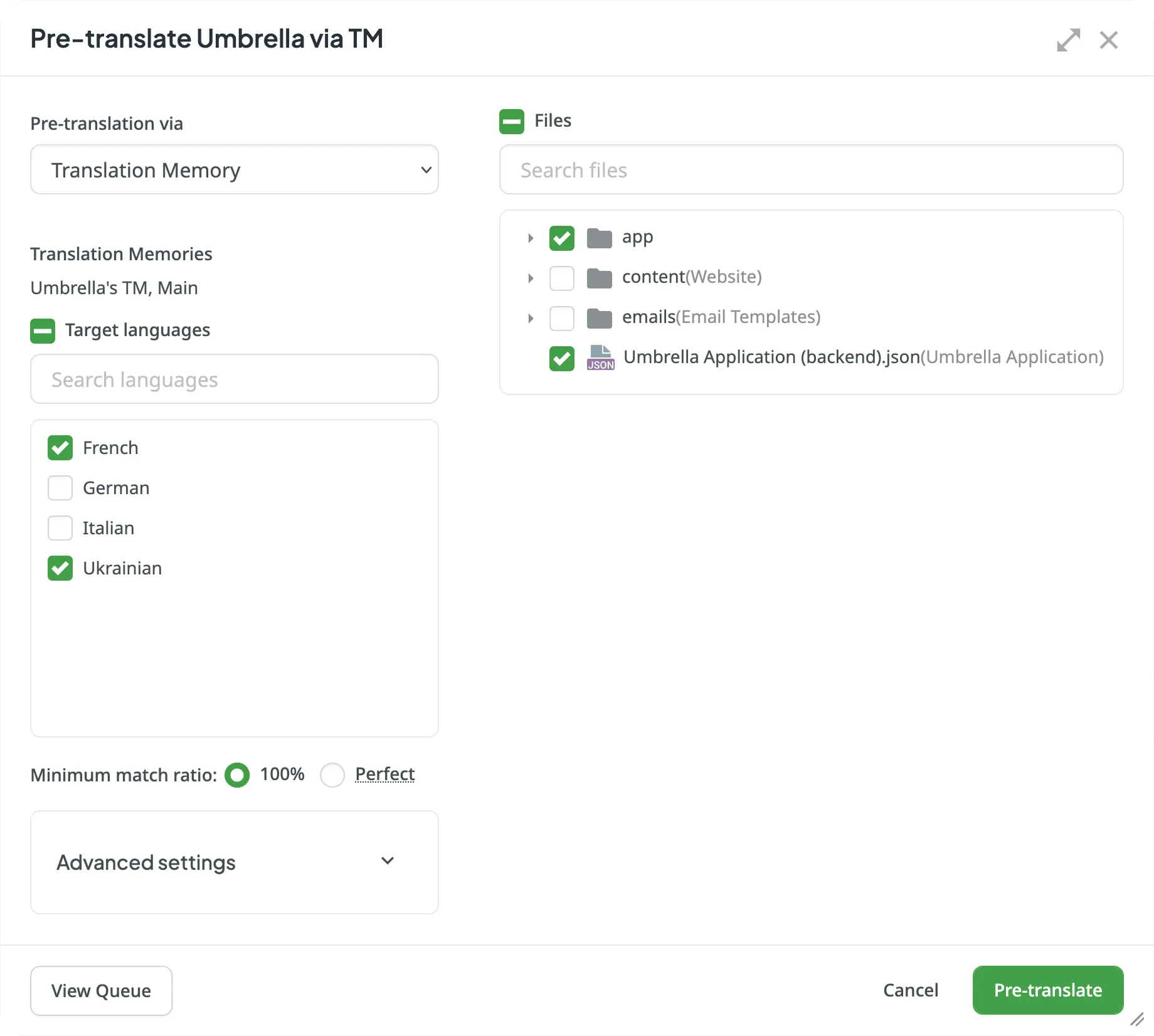Close the Pre-translate dialog
1154x1036 pixels.
pyautogui.click(x=1108, y=40)
